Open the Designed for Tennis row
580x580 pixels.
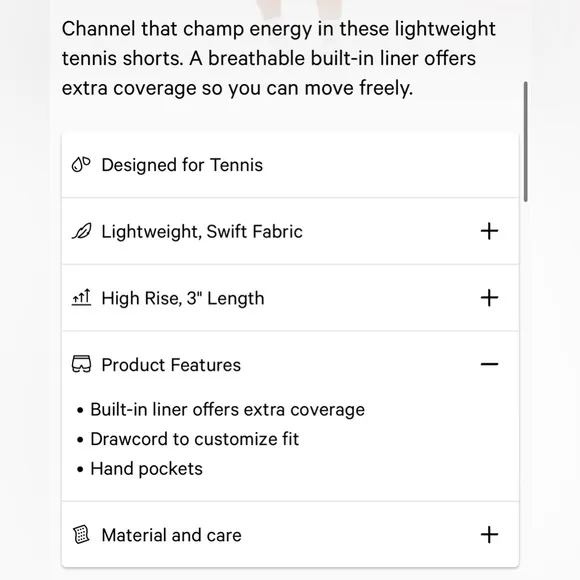coord(290,165)
